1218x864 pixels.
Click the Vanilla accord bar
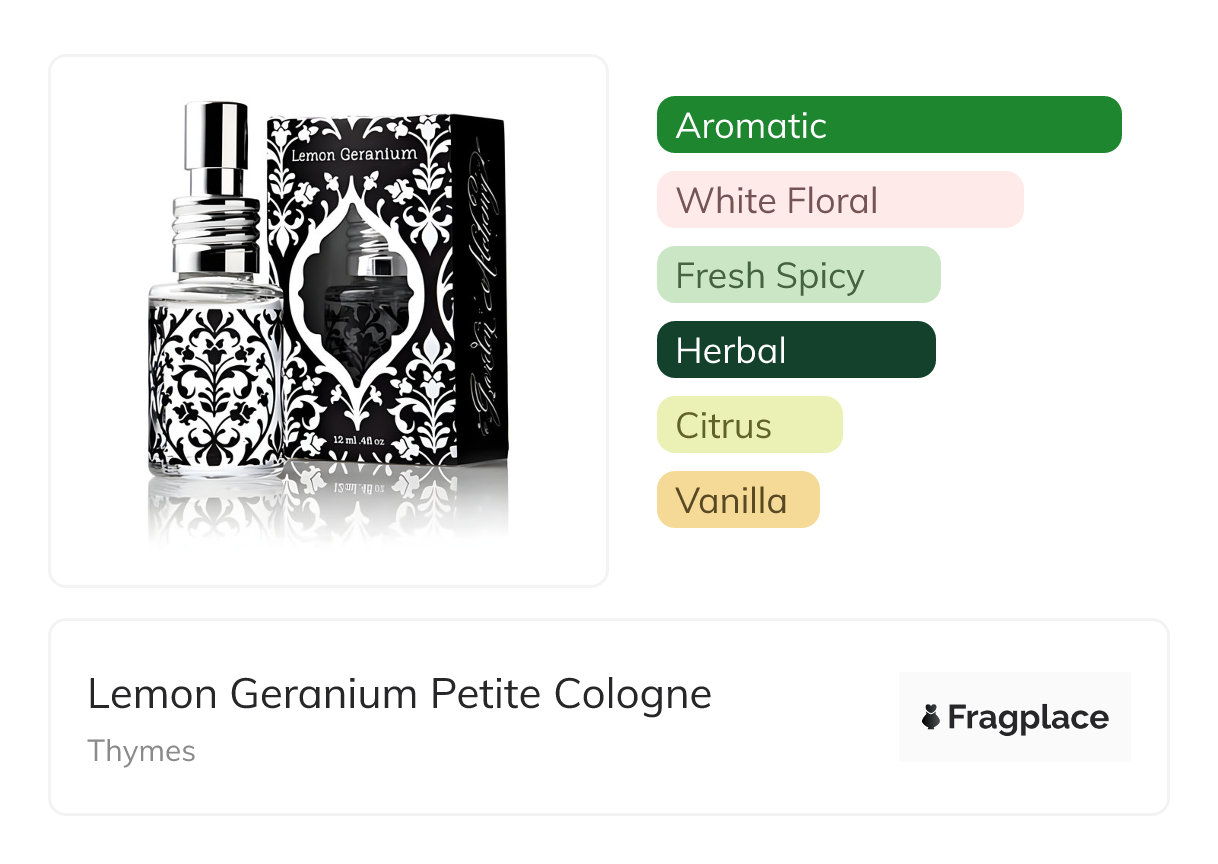click(x=738, y=500)
